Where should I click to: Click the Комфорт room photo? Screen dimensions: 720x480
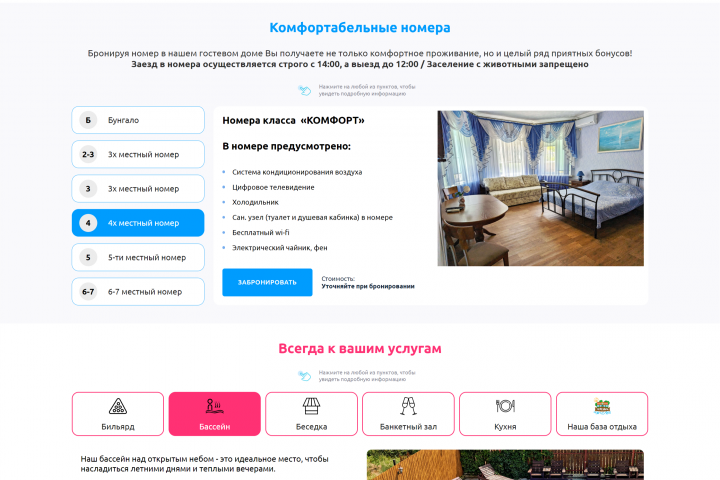coord(540,188)
